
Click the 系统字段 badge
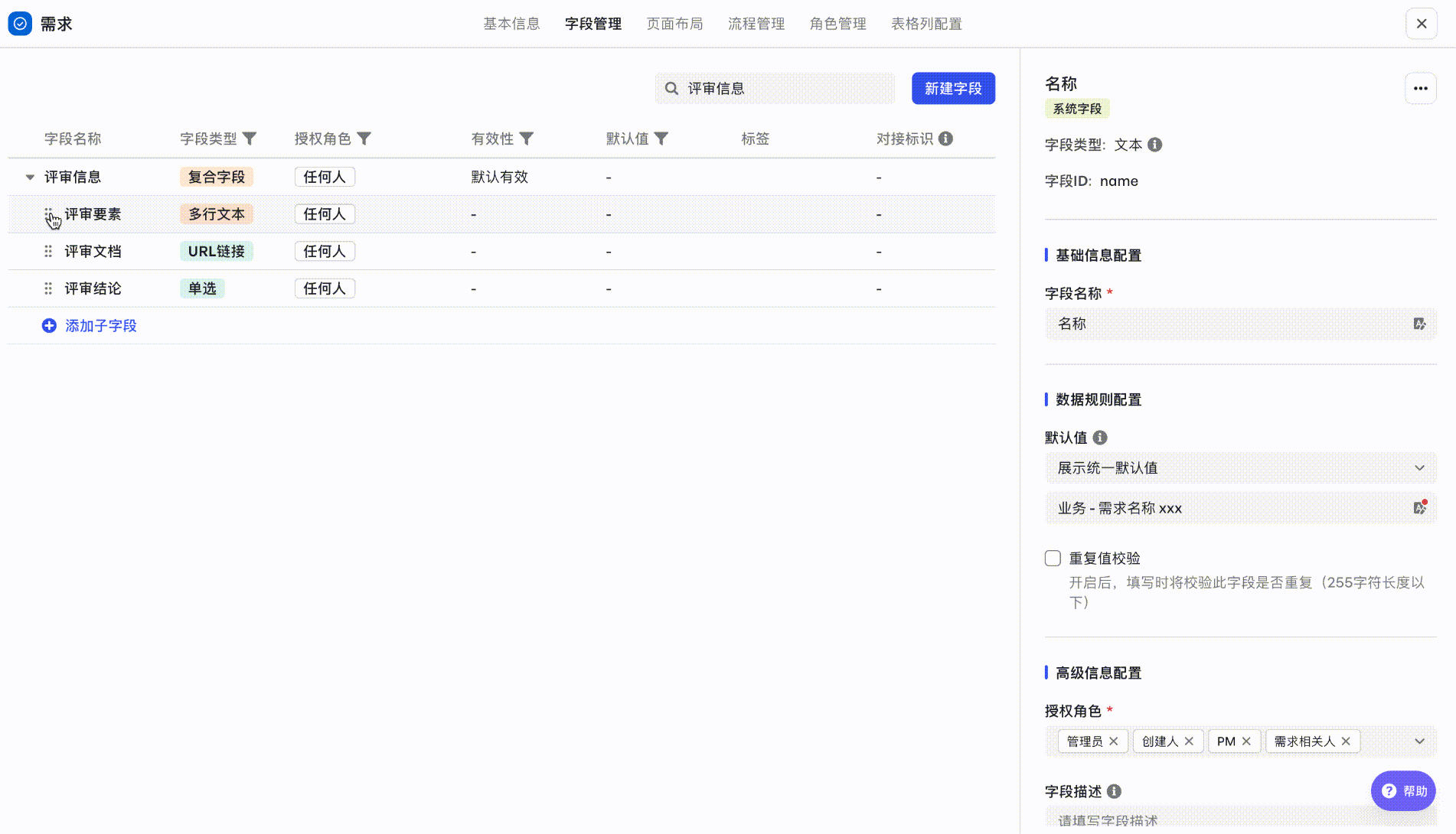(x=1077, y=109)
